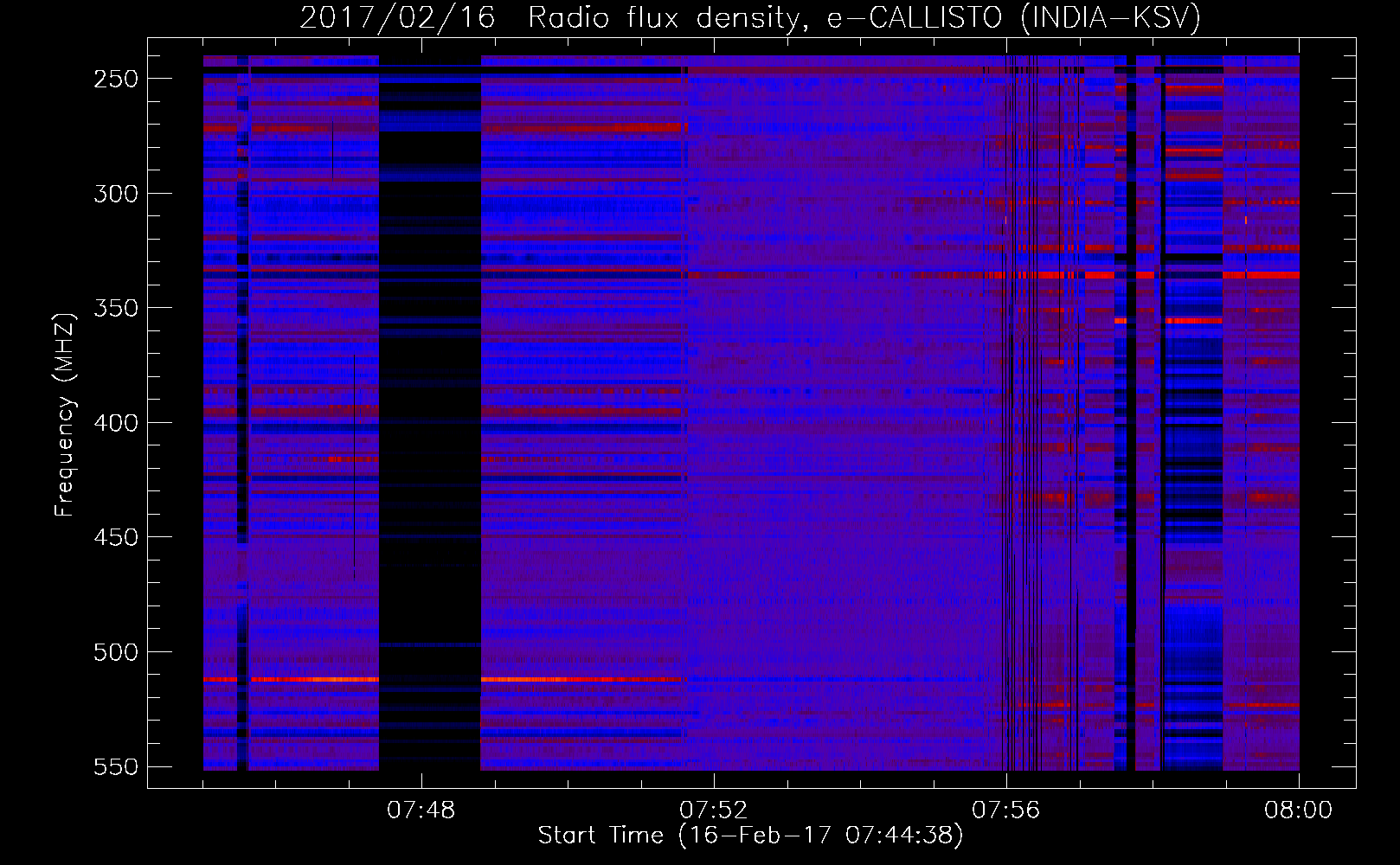Click the 'Start Time (16-Feb-17 07:44:38)' label
Screen dimensions: 1400x865
click(x=750, y=836)
